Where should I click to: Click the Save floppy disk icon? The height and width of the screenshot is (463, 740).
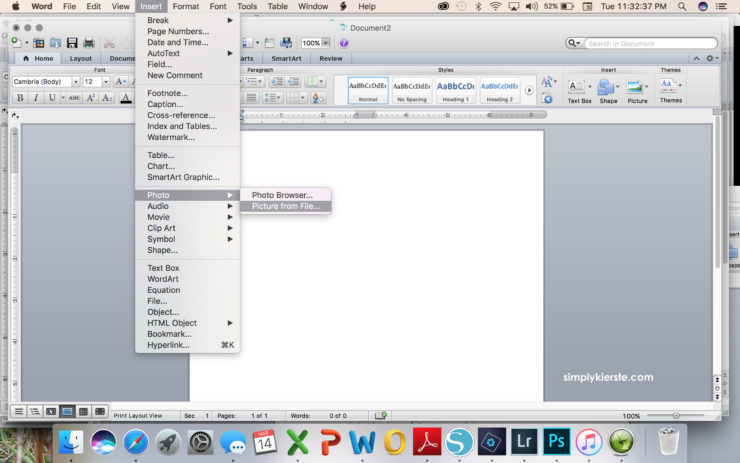(x=72, y=43)
